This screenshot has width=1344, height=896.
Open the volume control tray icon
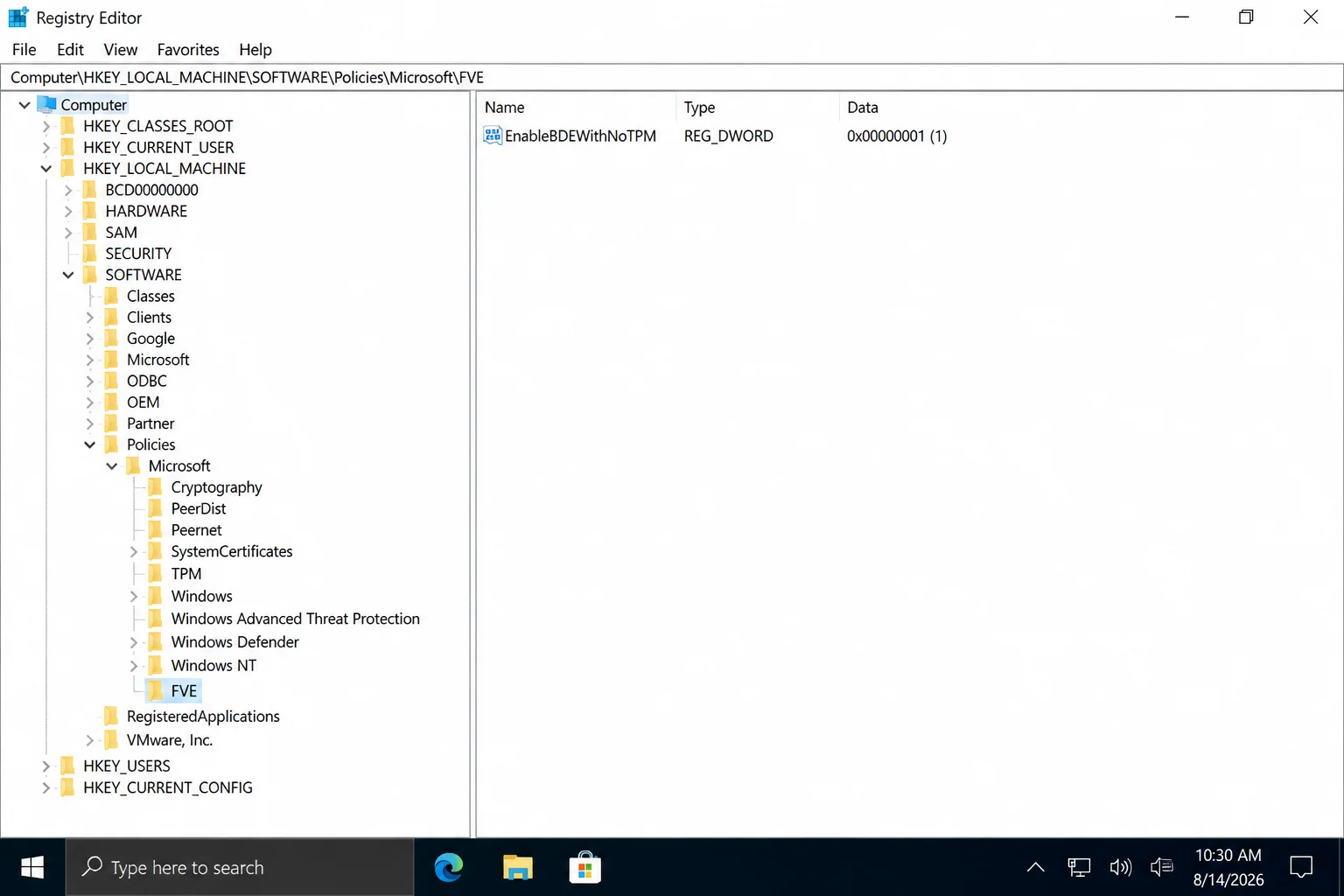click(1121, 867)
